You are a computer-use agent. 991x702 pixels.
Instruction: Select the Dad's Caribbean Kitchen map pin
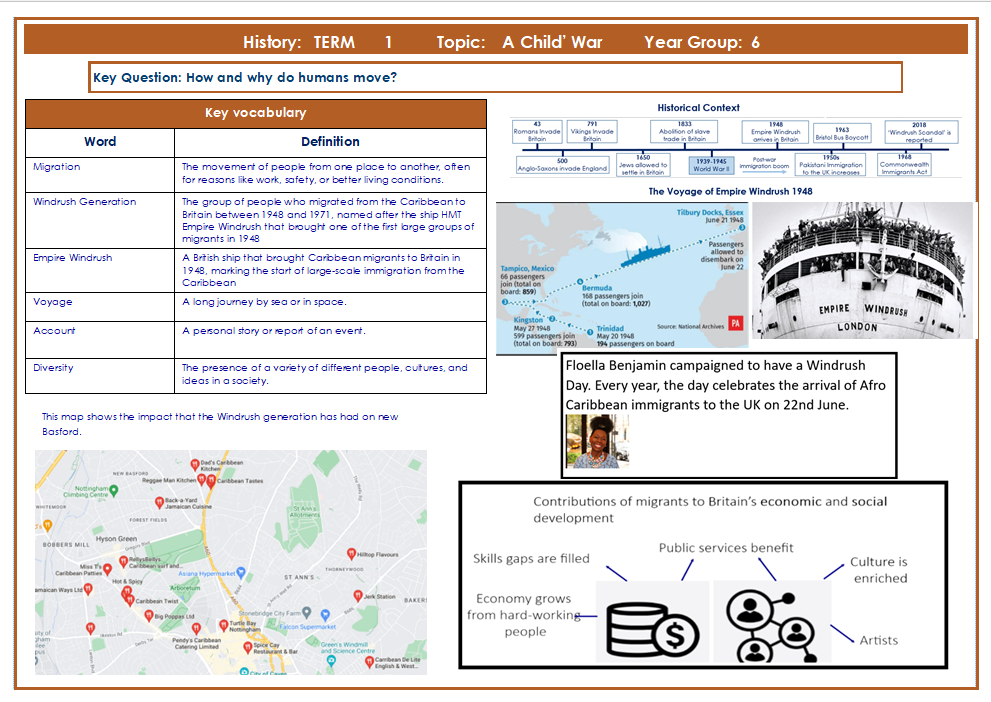coord(195,465)
